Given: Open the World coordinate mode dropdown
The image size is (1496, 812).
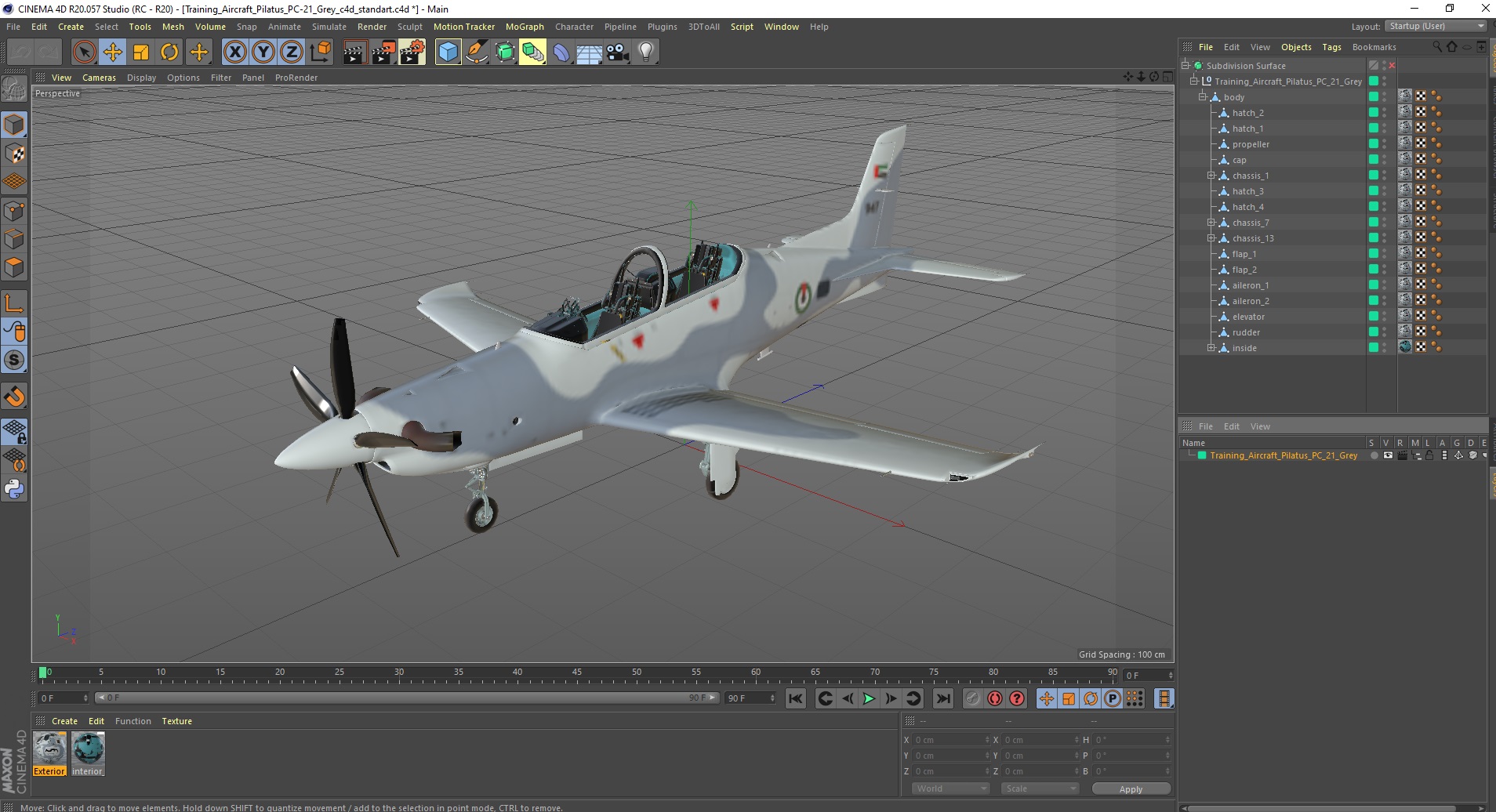Looking at the screenshot, I should pyautogui.click(x=950, y=788).
